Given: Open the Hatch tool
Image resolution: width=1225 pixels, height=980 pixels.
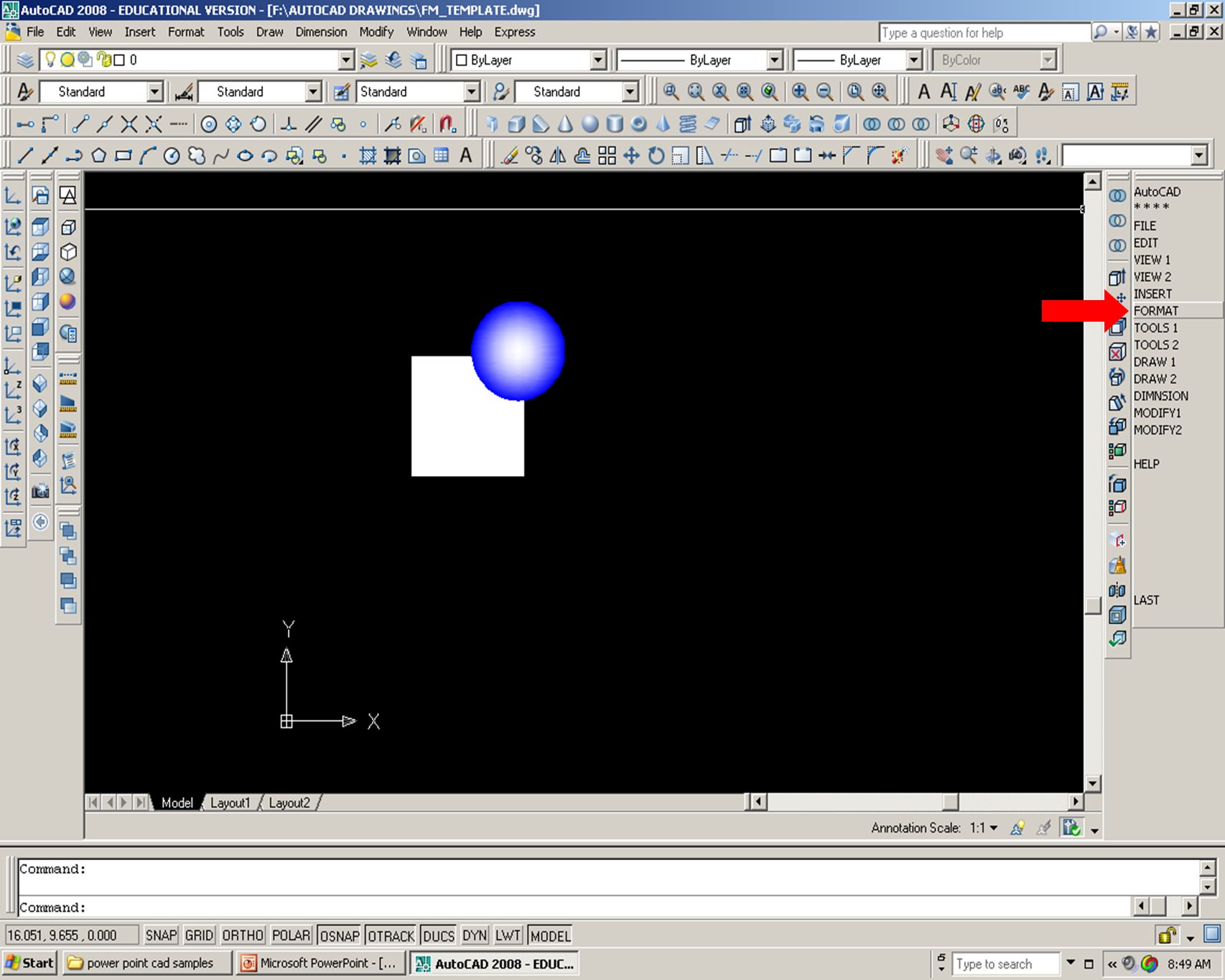Looking at the screenshot, I should click(x=368, y=155).
